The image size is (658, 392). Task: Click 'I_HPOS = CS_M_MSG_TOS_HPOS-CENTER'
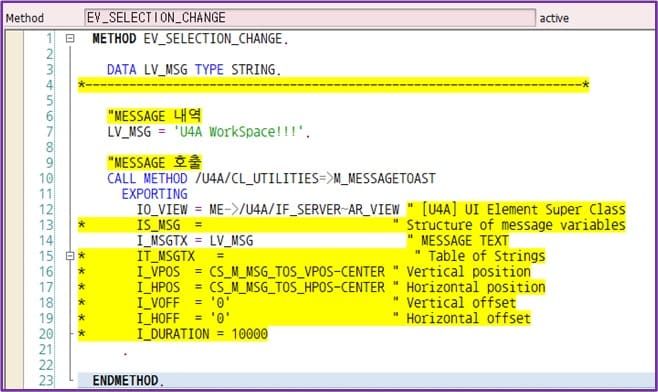261,287
